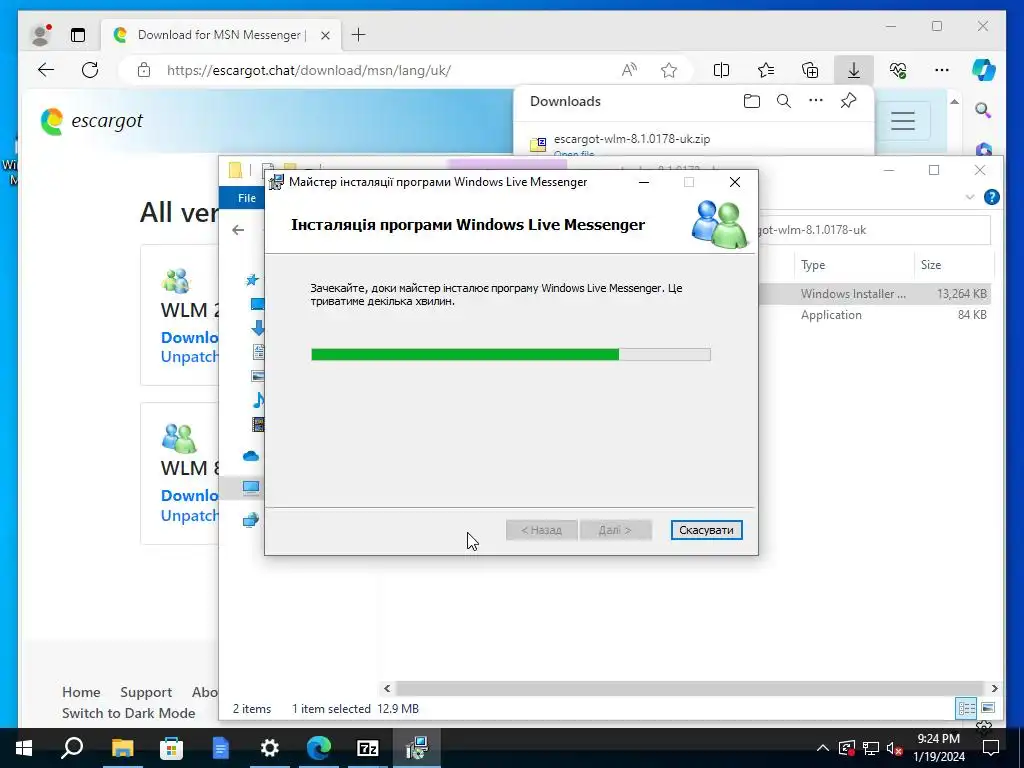Switch File Explorer to large icons view
This screenshot has height=768, width=1024.
988,708
